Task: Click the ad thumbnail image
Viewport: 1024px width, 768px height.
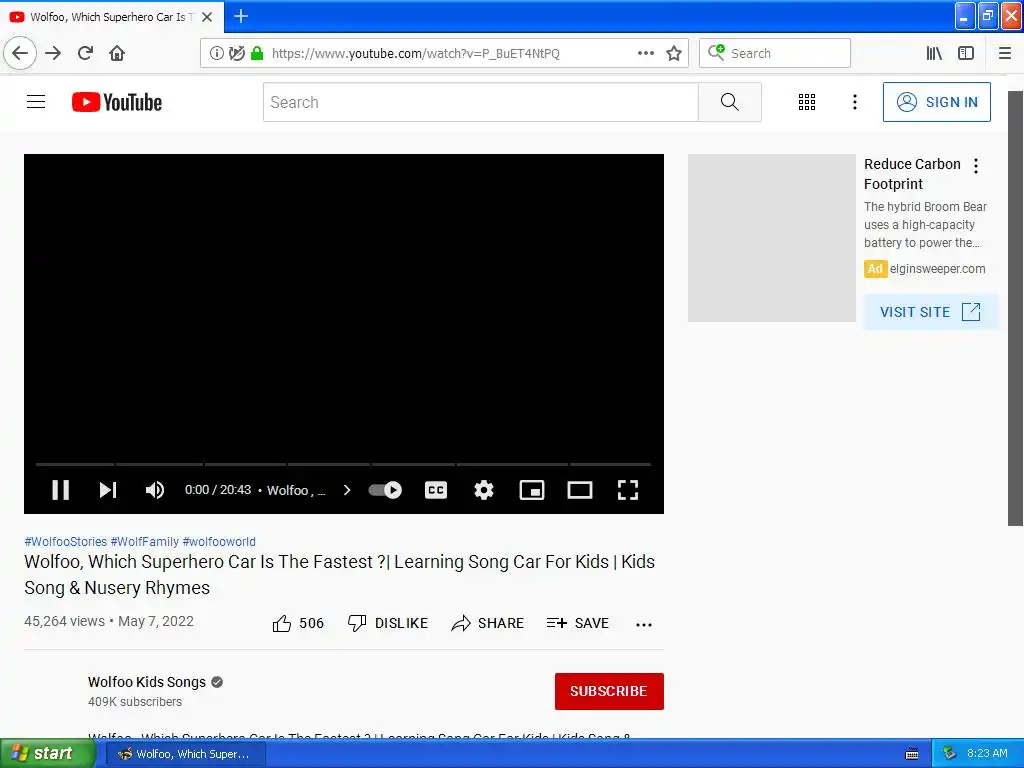Action: click(x=771, y=238)
